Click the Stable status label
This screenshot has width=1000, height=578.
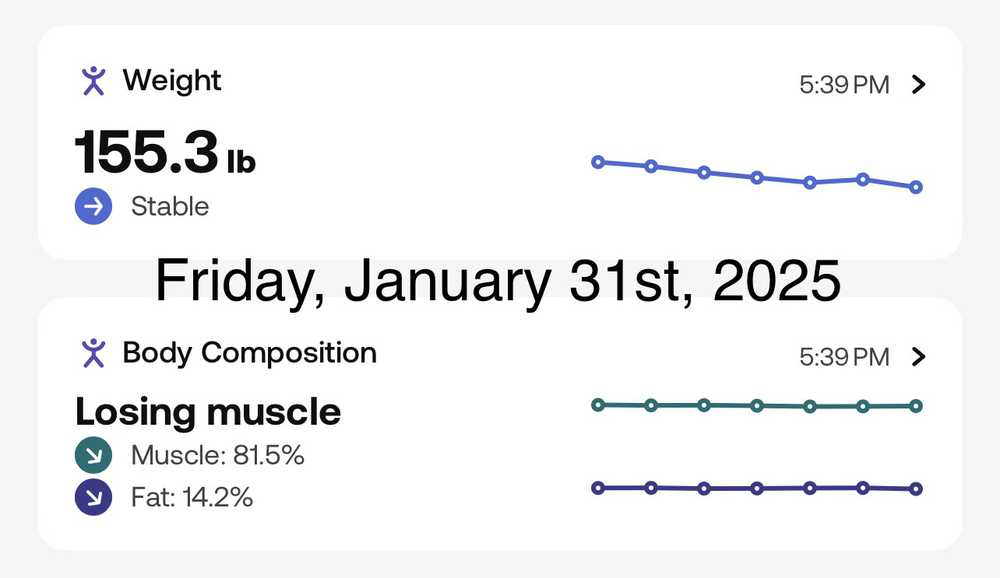(x=170, y=207)
